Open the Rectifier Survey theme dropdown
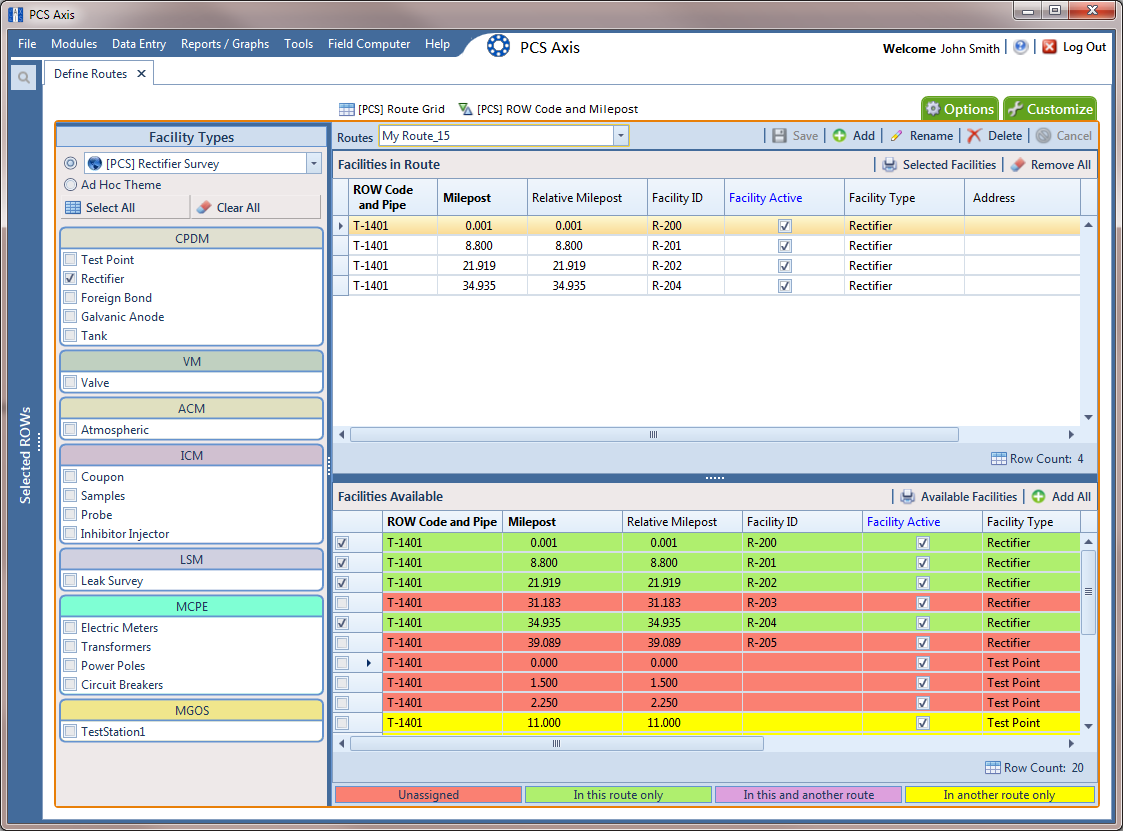Viewport: 1123px width, 831px height. tap(314, 163)
